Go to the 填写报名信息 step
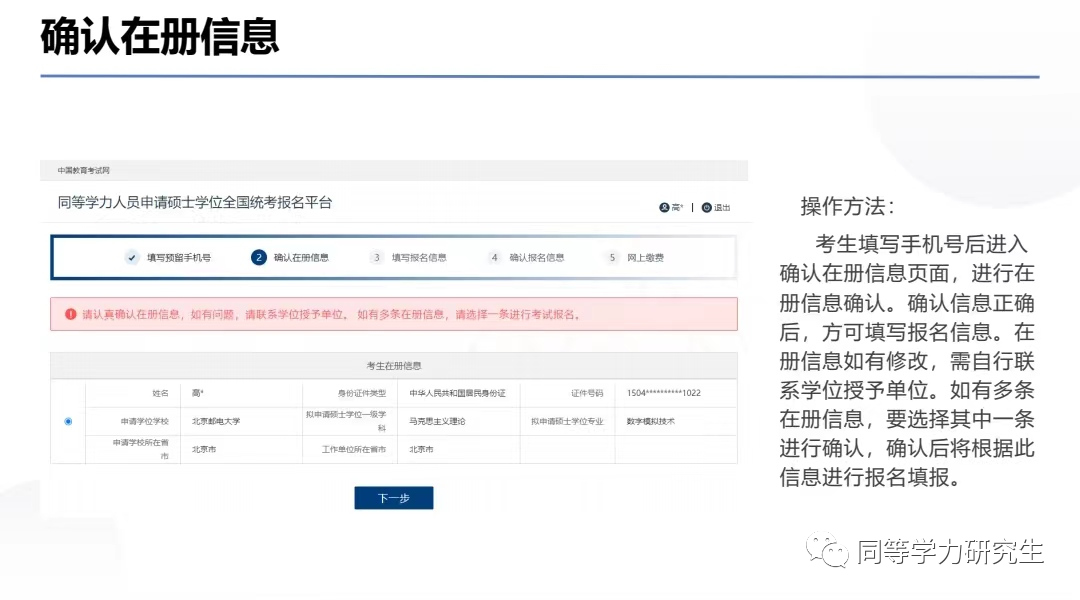This screenshot has width=1080, height=600. point(419,257)
